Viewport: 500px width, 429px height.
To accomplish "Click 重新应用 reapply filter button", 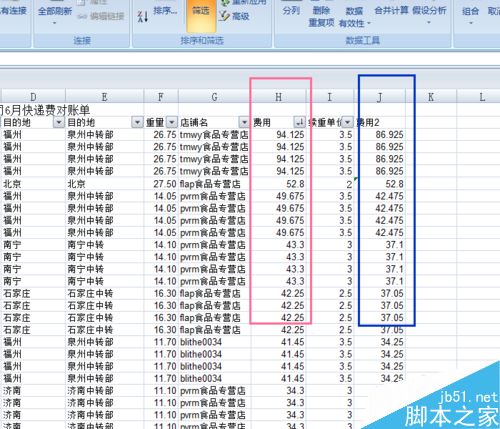I will [x=245, y=2].
